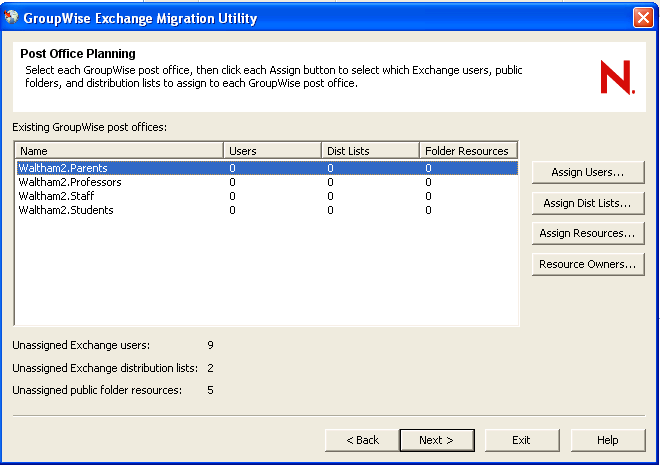Go back to the previous step

click(362, 440)
